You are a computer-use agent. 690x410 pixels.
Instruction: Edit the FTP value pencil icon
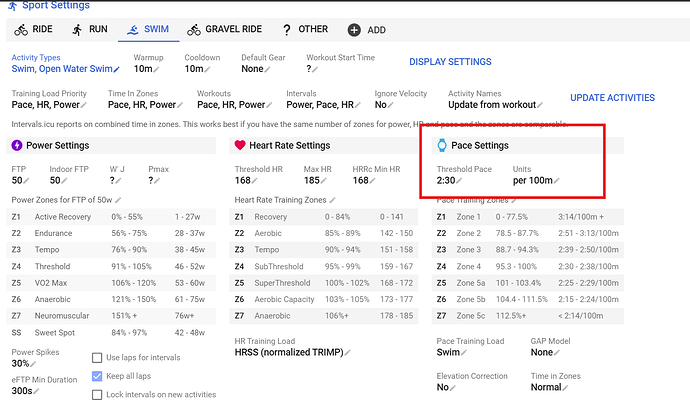click(x=26, y=181)
